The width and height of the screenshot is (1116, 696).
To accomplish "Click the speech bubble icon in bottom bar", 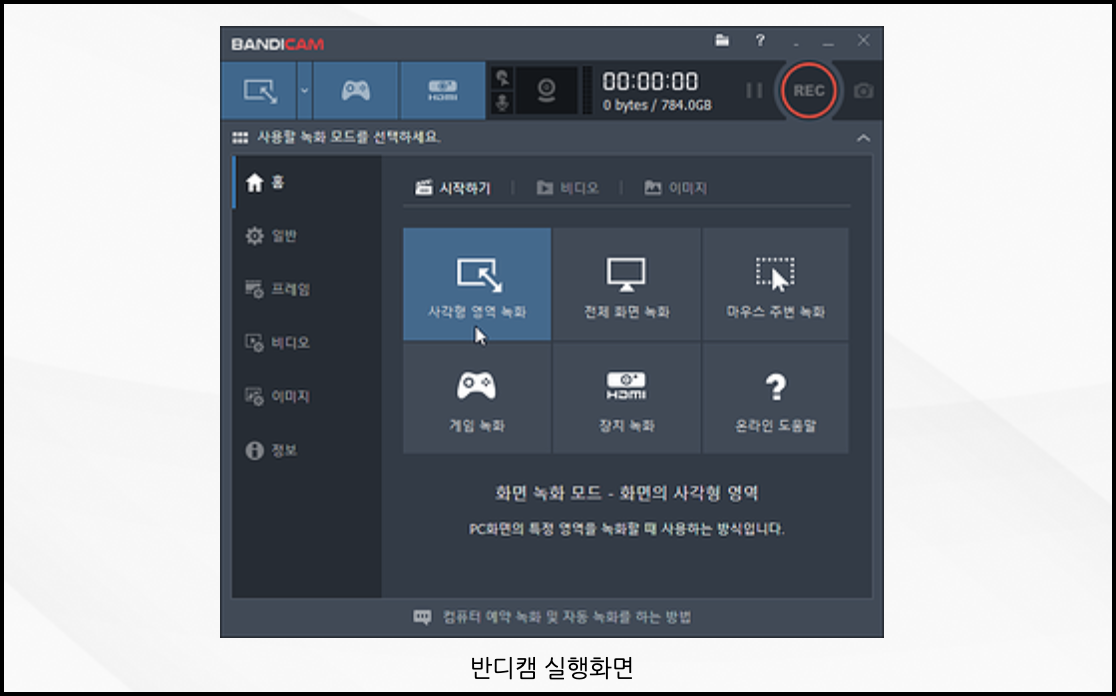I will pos(423,617).
